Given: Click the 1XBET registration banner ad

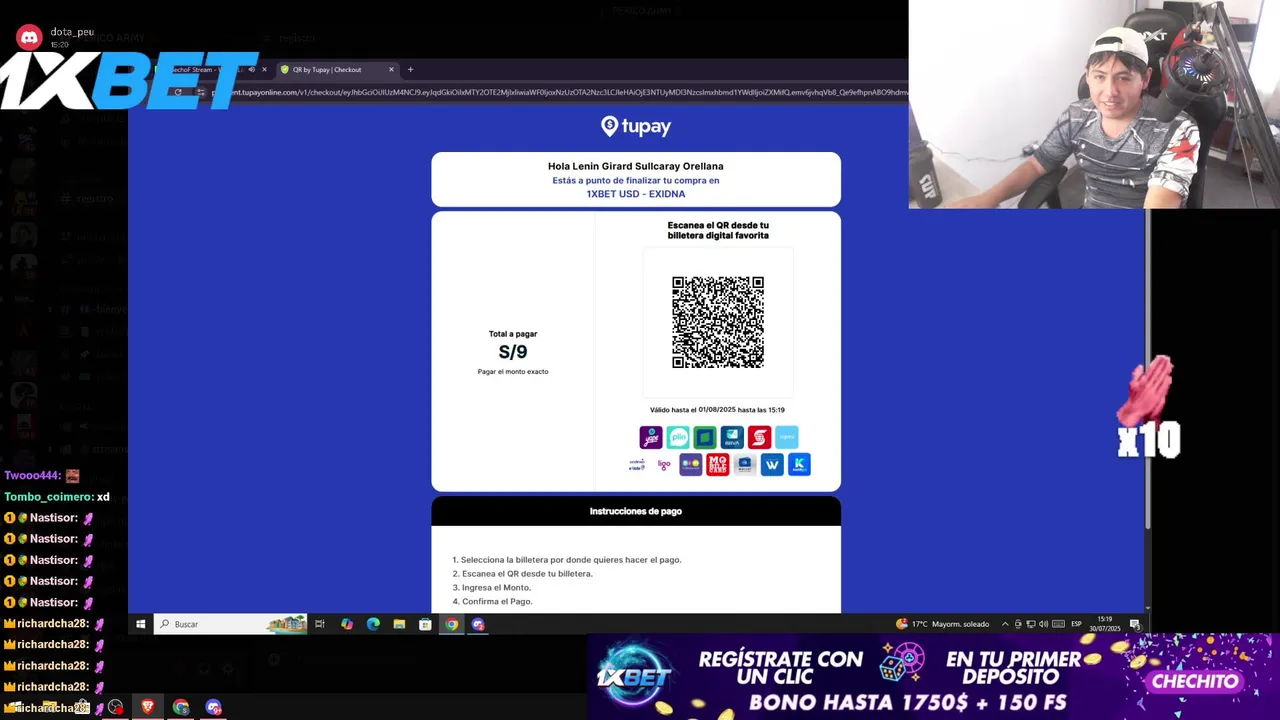Looking at the screenshot, I should coord(933,677).
